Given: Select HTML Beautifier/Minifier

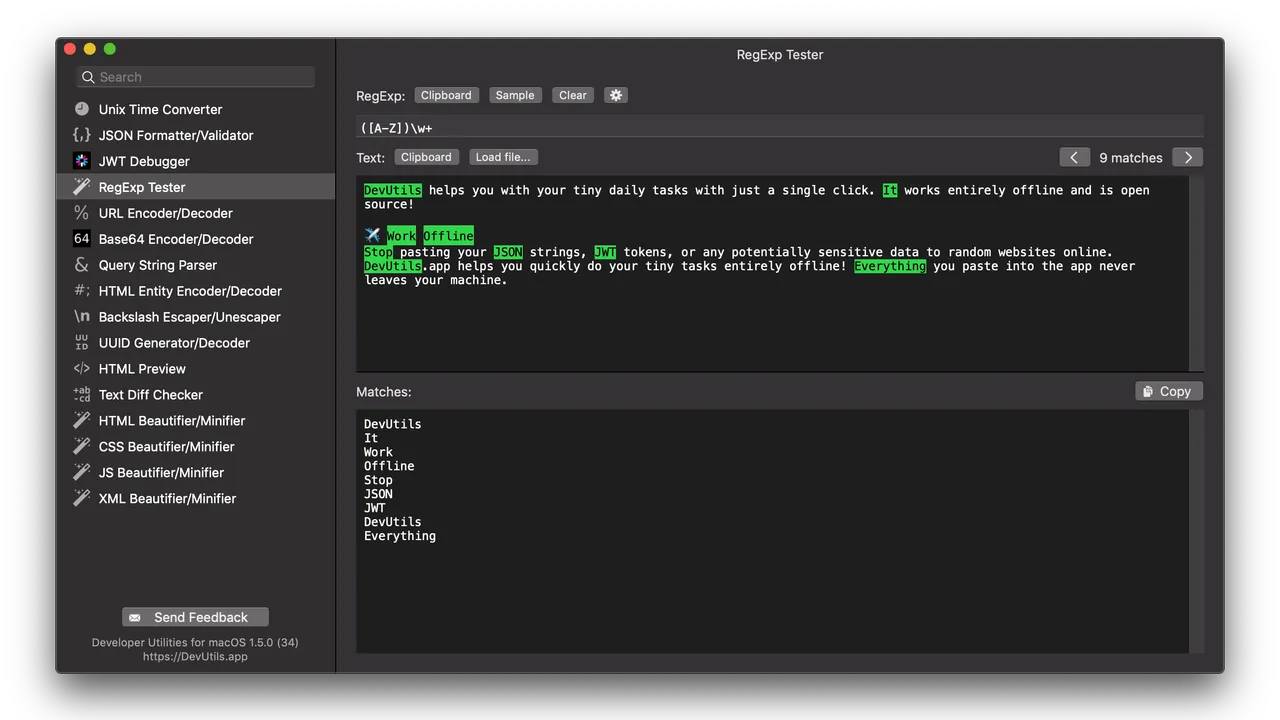Looking at the screenshot, I should click(x=195, y=421).
